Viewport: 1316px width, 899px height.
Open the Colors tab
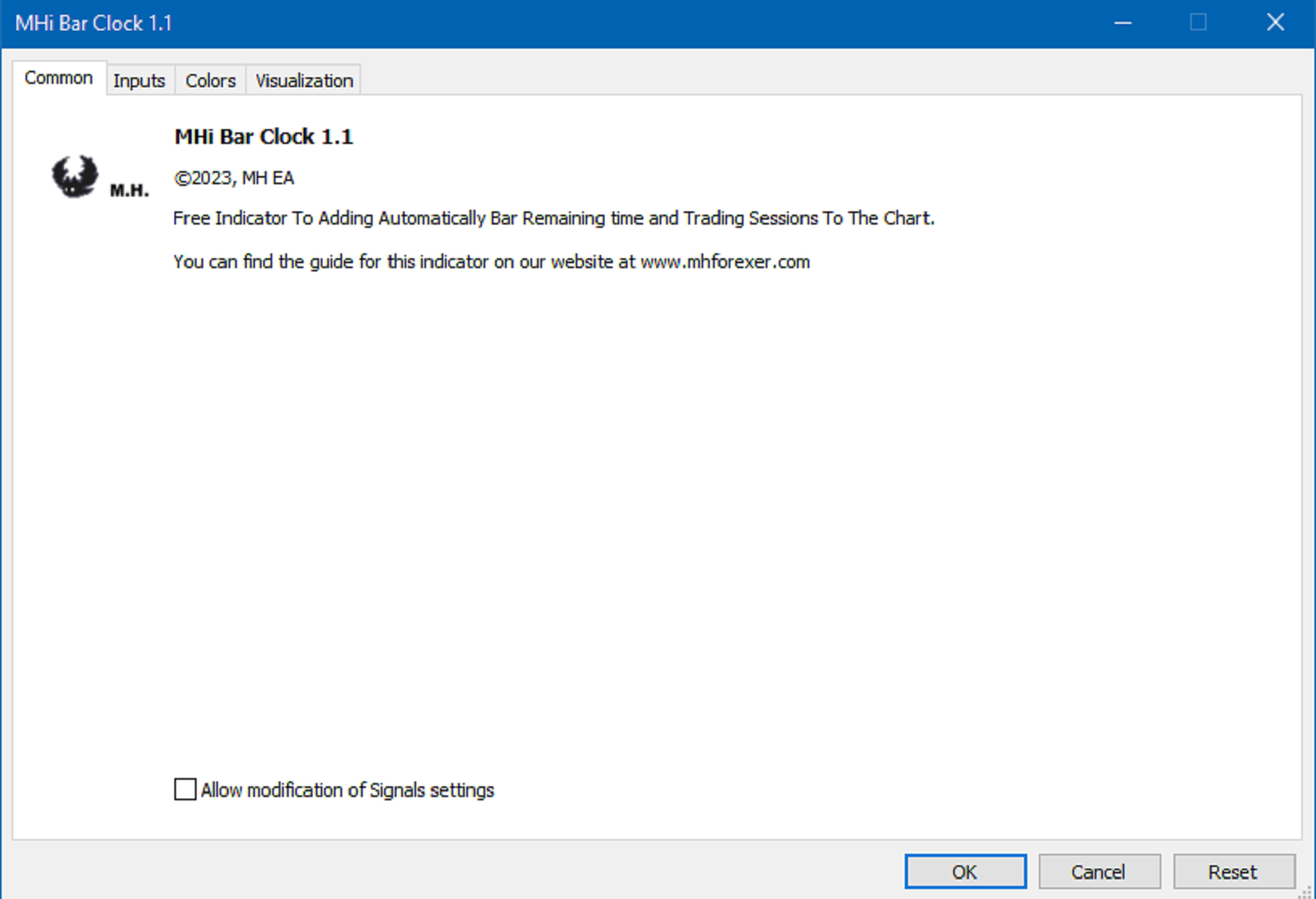tap(211, 81)
